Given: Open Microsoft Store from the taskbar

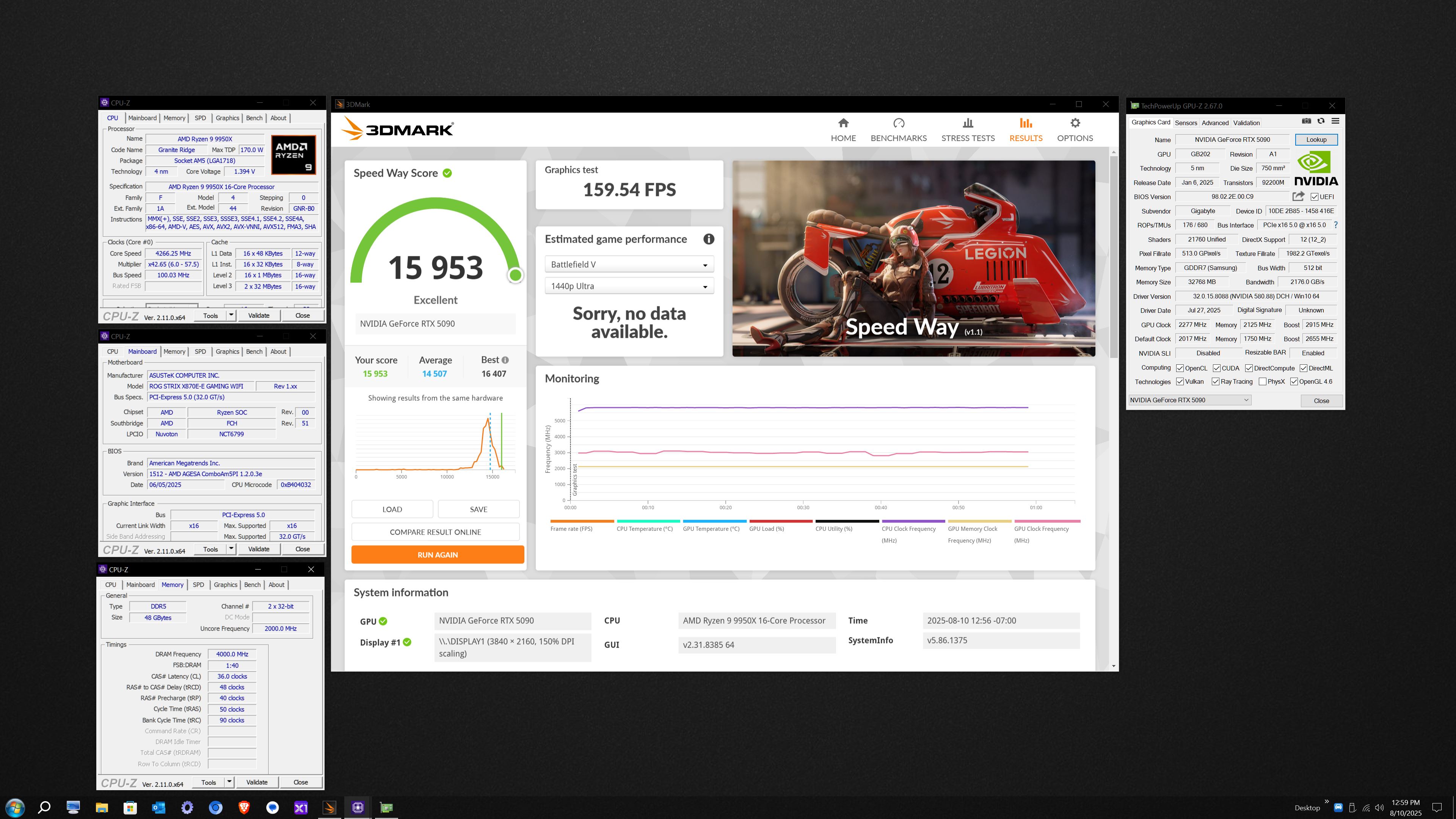Looking at the screenshot, I should [130, 807].
